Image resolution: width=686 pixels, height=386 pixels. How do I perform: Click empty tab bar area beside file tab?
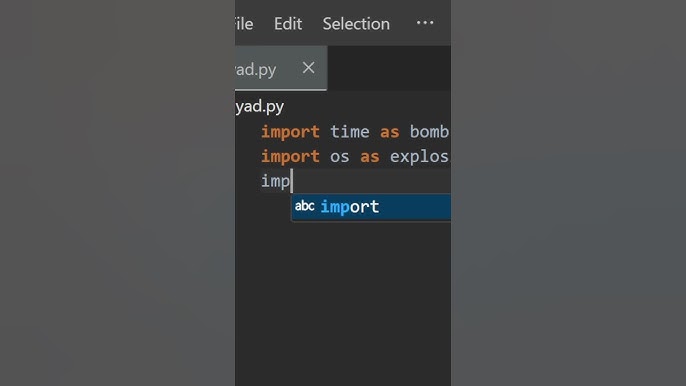point(389,68)
